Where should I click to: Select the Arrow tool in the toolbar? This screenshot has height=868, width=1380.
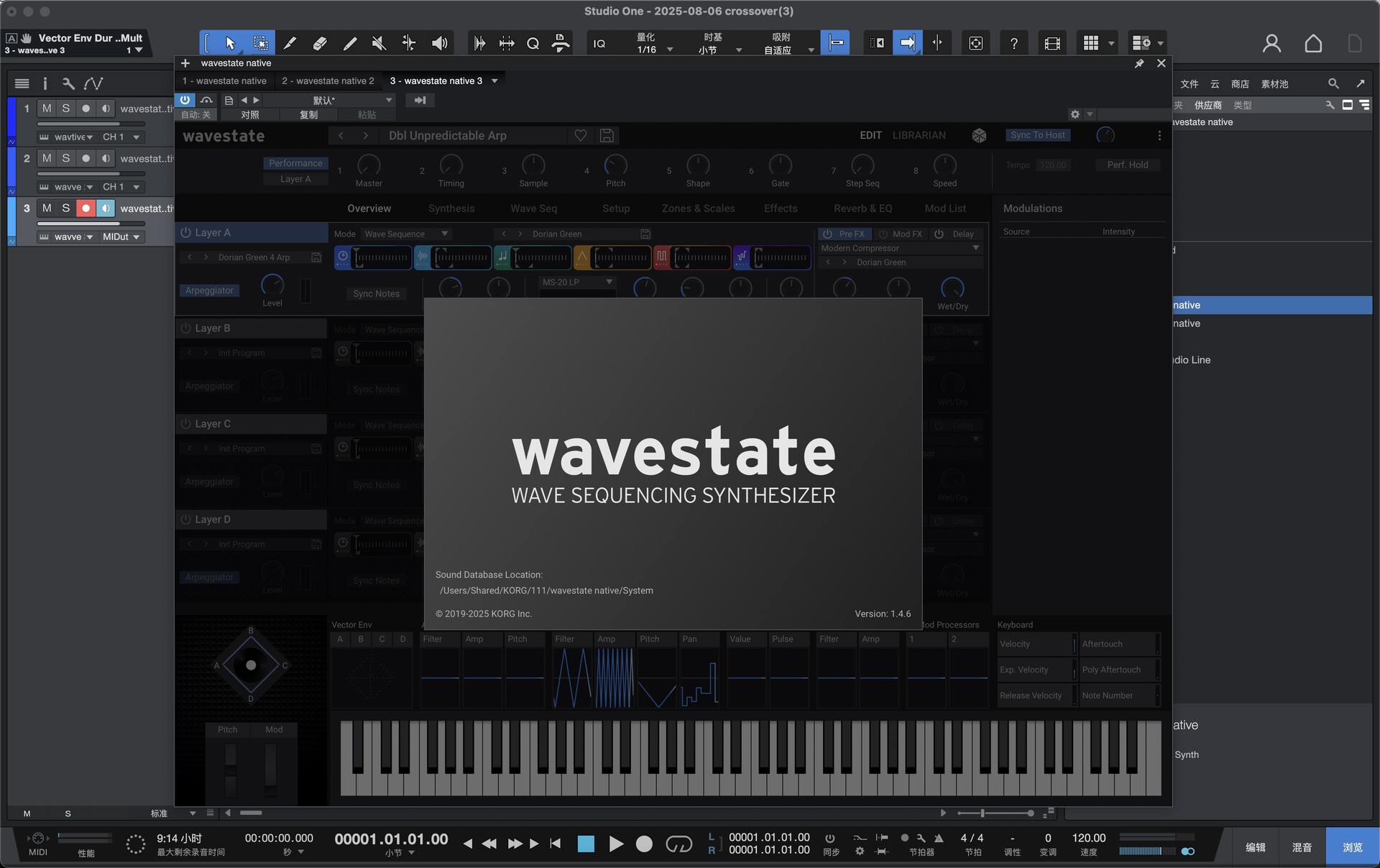230,43
